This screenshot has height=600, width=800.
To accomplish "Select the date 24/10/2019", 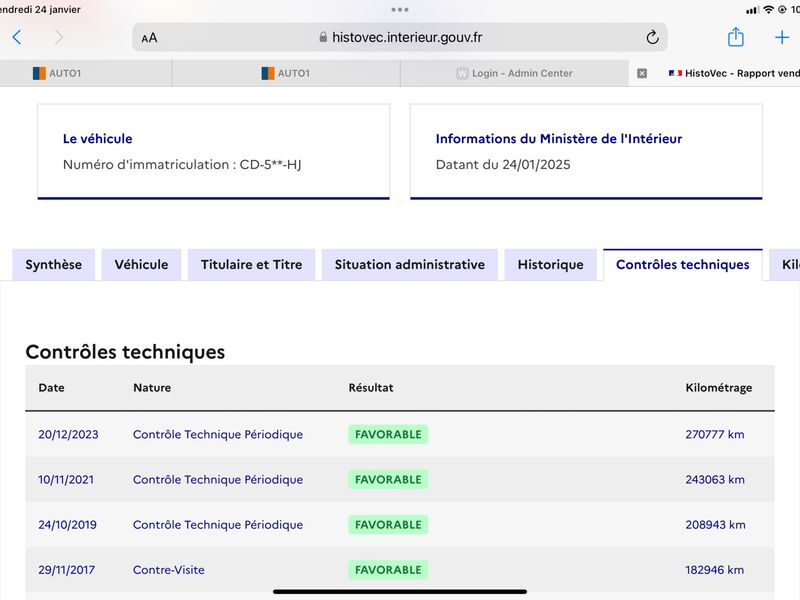I will (67, 525).
